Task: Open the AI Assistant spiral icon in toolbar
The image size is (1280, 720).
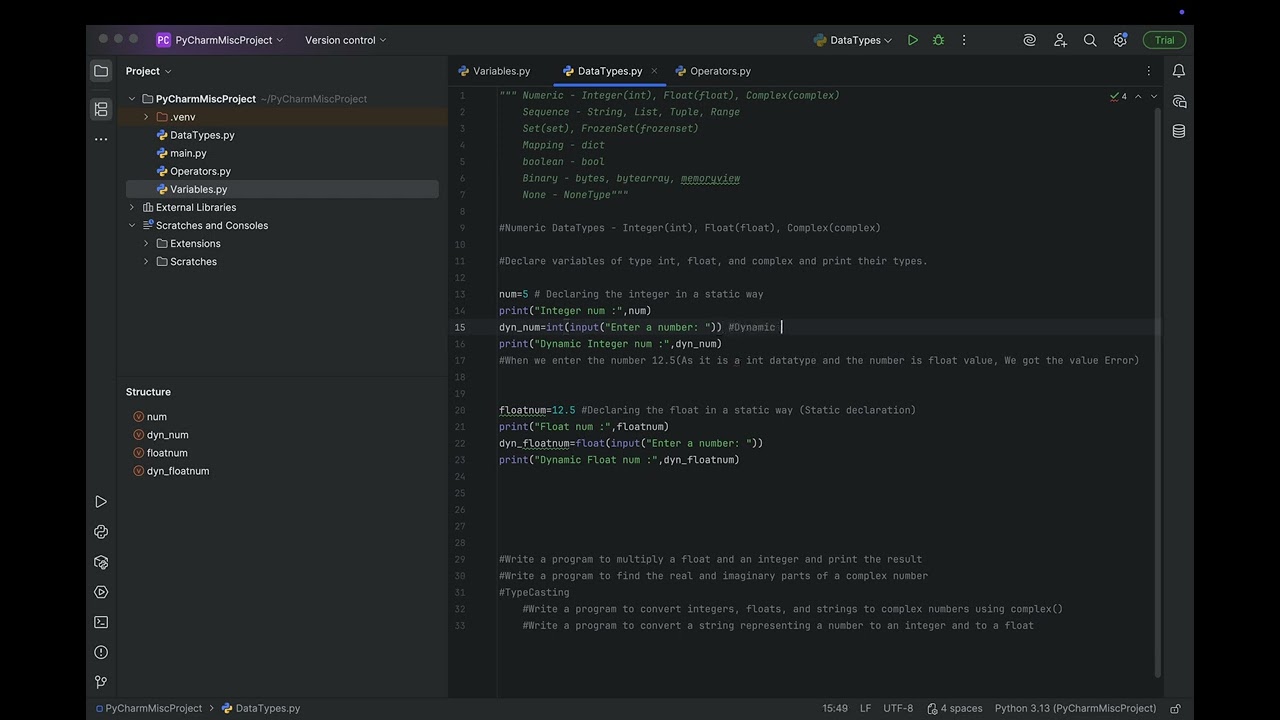Action: (x=1029, y=40)
